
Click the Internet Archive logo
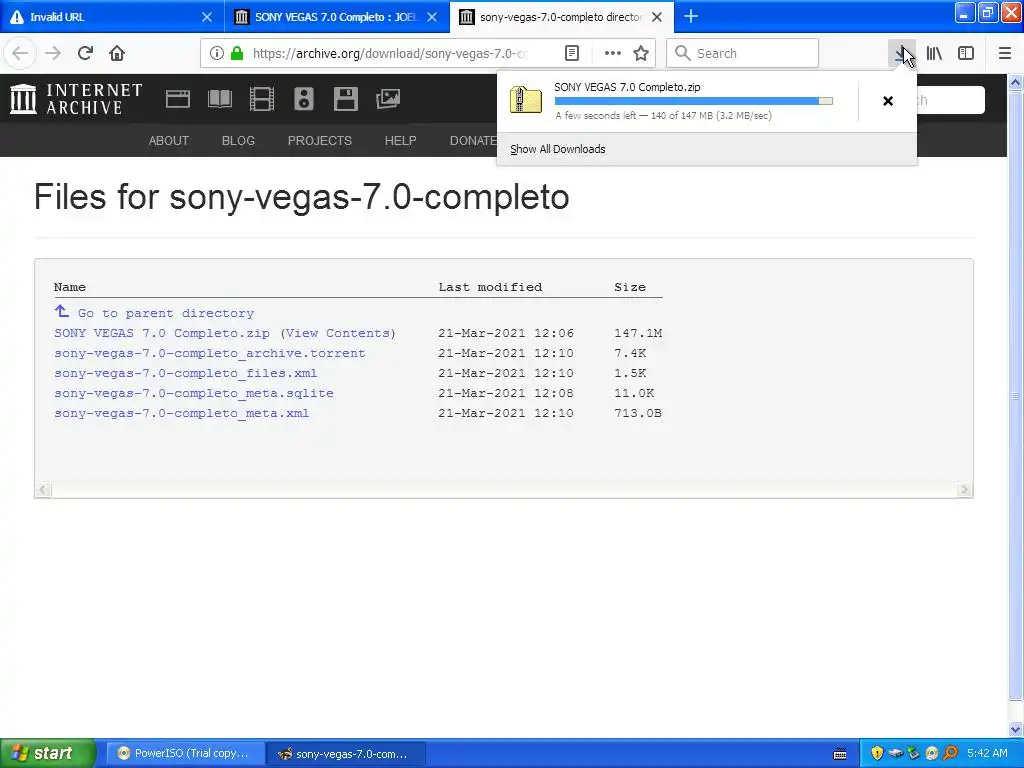click(x=76, y=99)
